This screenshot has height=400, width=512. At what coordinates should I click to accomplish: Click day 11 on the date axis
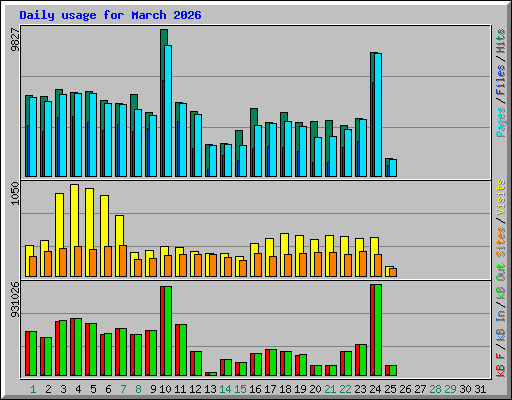click(180, 389)
